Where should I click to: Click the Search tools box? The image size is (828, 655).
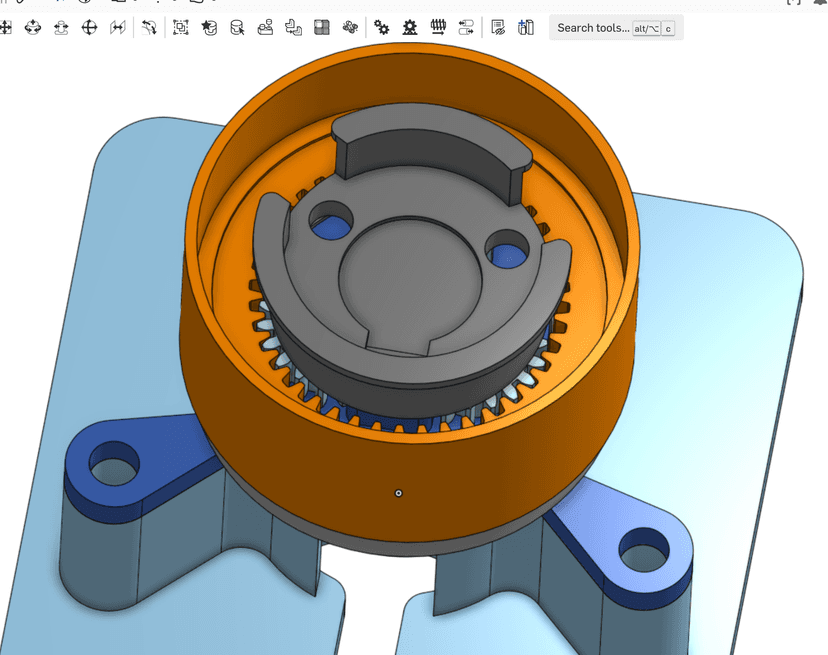tap(593, 28)
